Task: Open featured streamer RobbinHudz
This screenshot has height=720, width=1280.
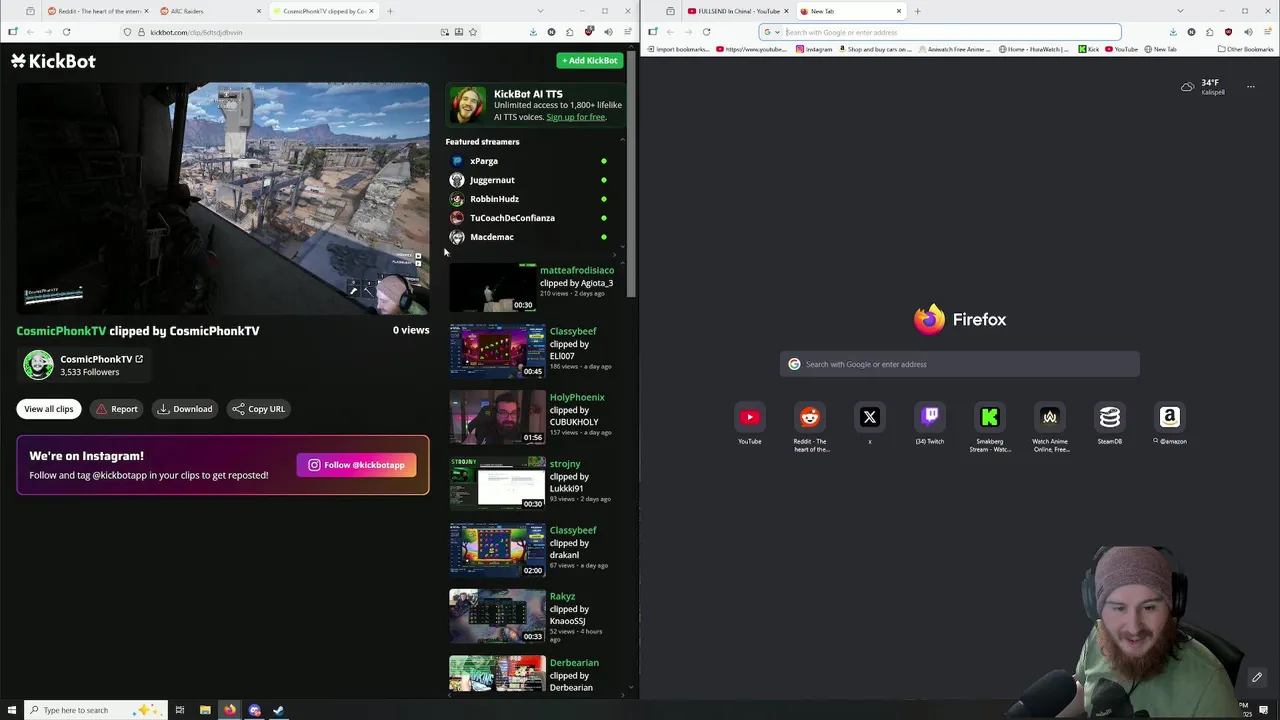Action: (494, 199)
